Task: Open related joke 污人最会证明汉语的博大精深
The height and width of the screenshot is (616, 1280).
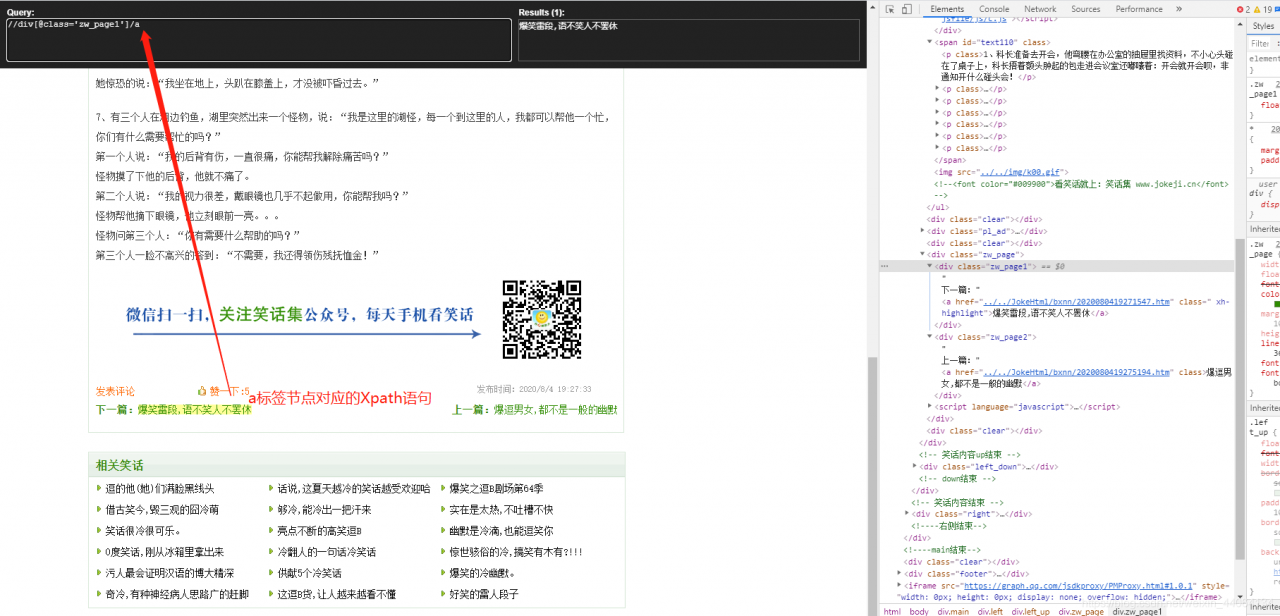Action: (169, 573)
